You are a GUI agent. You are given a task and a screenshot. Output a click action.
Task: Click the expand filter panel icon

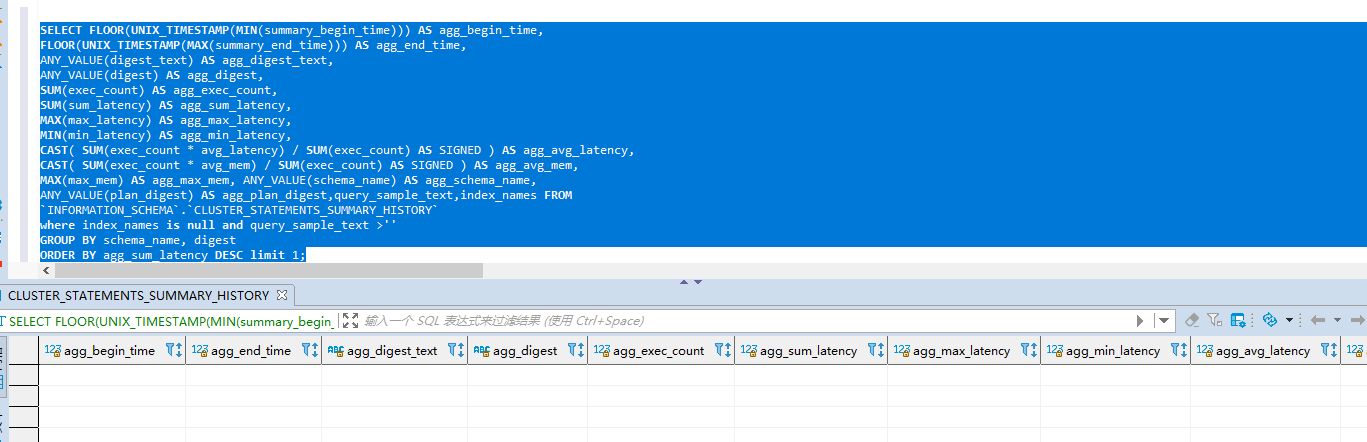(x=350, y=320)
